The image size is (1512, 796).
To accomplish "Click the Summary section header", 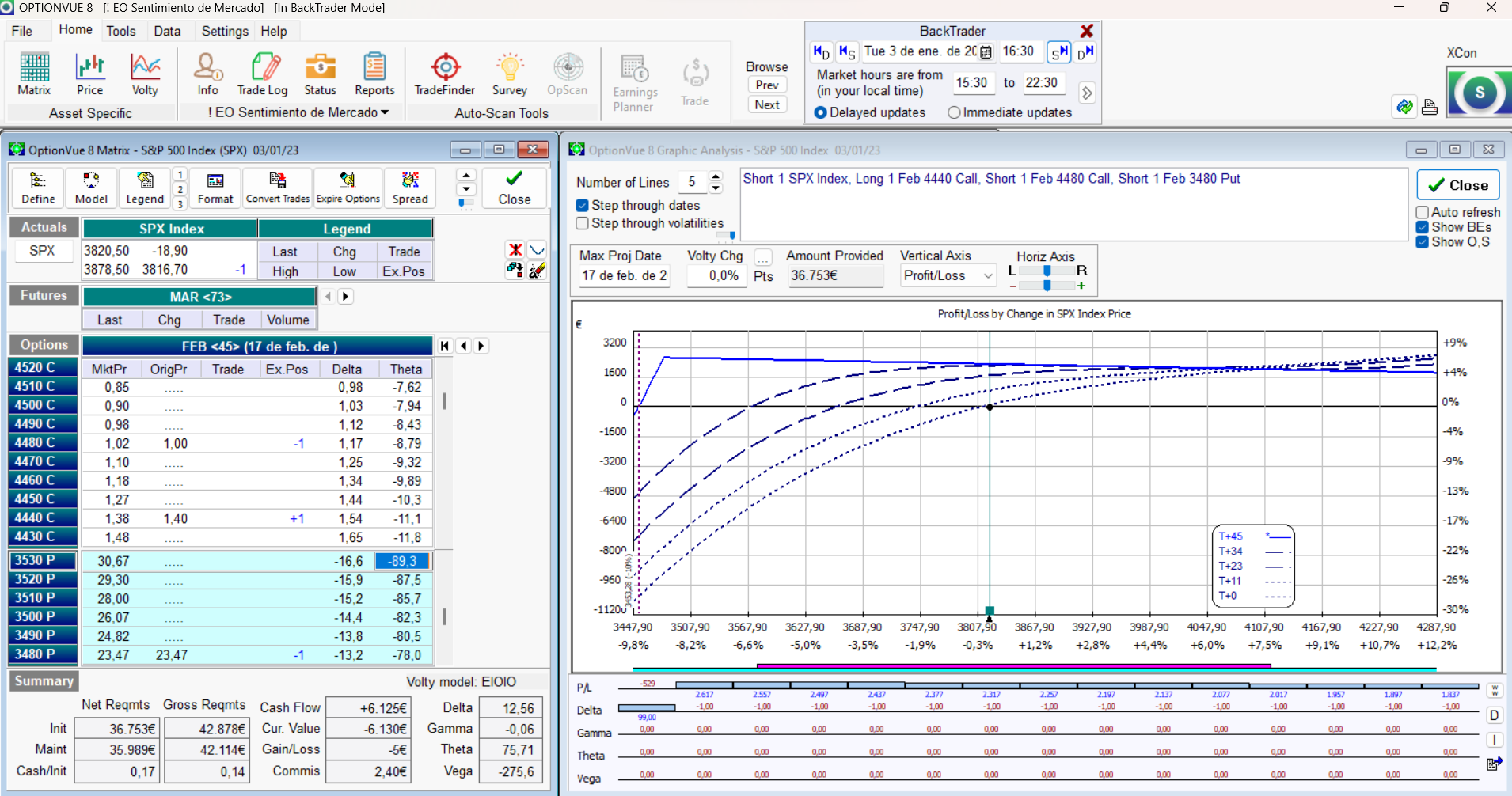I will pos(44,680).
